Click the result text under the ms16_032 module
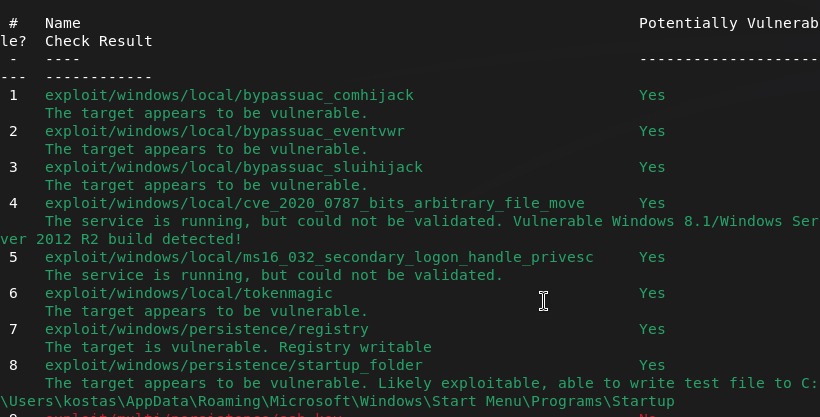 pyautogui.click(x=273, y=275)
